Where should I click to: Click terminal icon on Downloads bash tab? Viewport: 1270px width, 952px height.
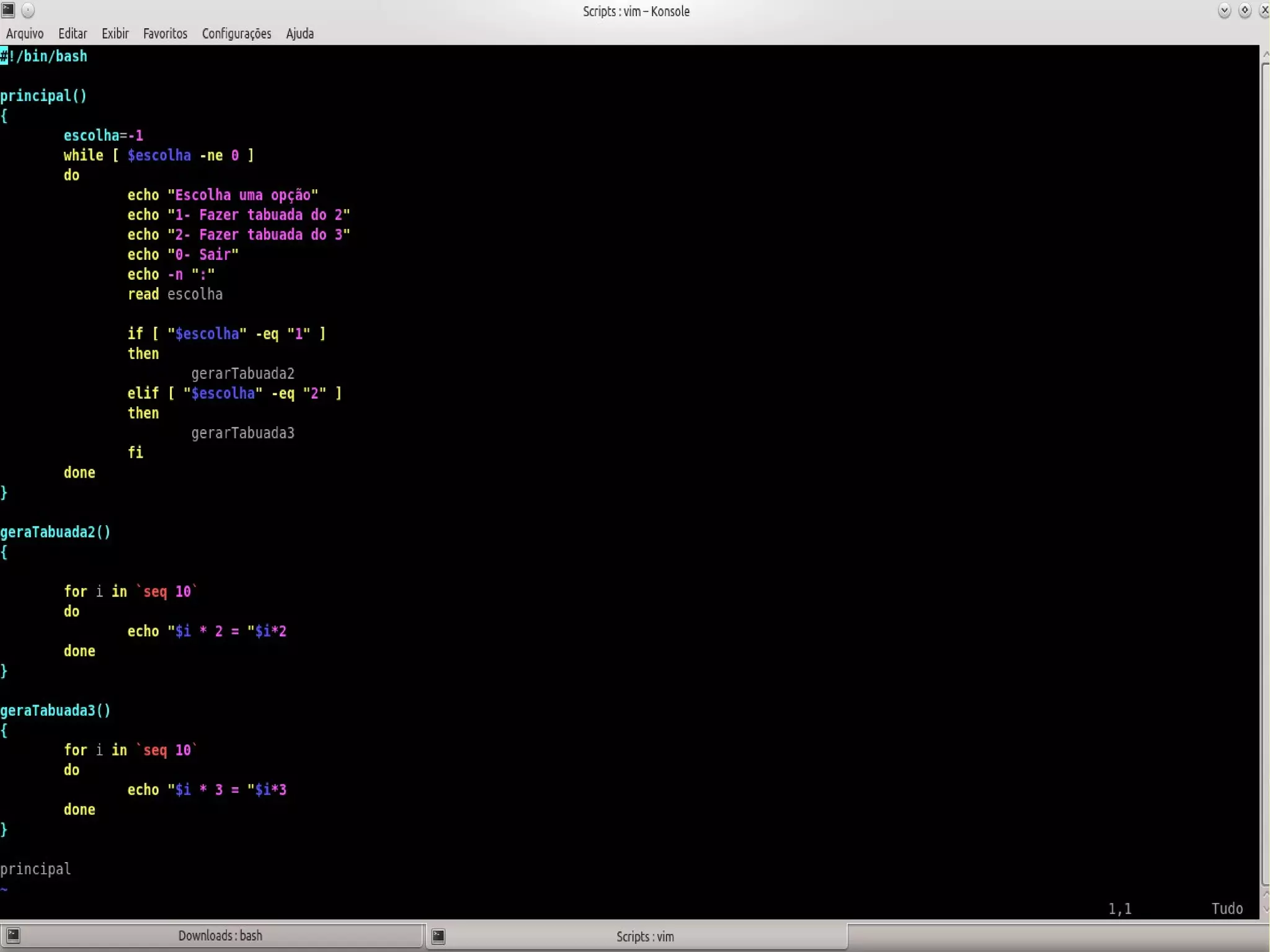14,935
